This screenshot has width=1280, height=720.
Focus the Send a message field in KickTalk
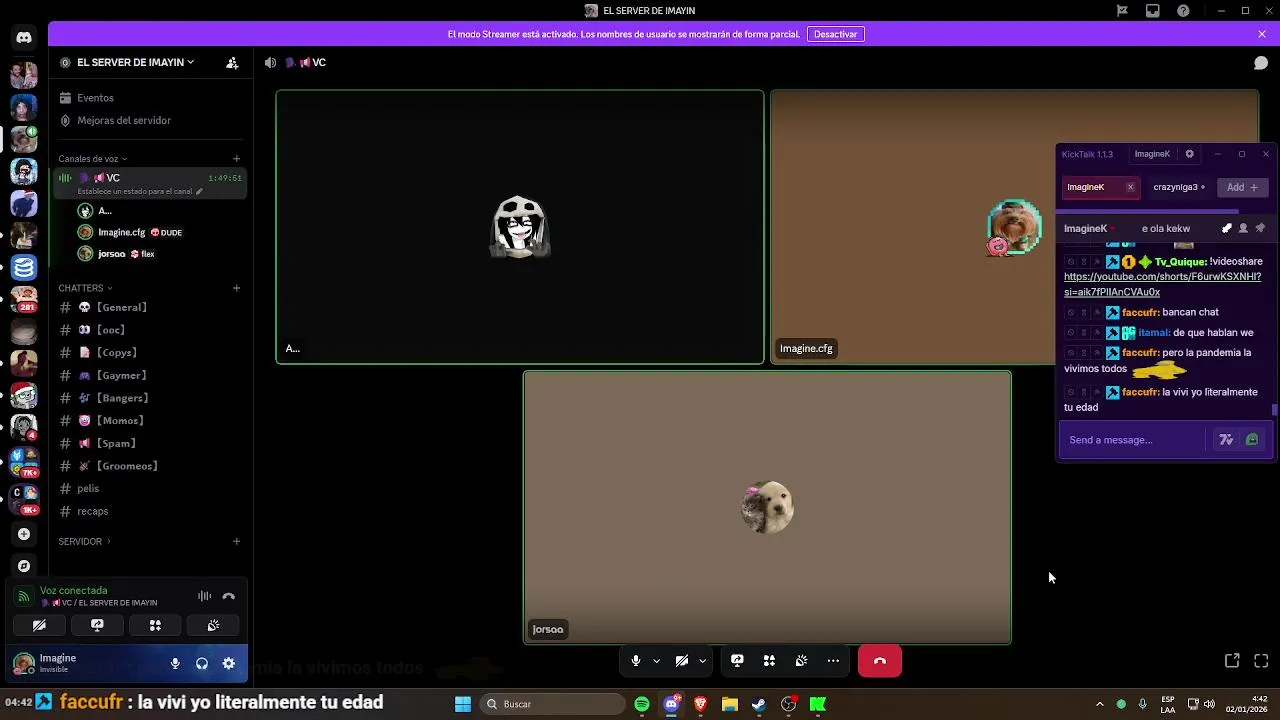[1135, 440]
